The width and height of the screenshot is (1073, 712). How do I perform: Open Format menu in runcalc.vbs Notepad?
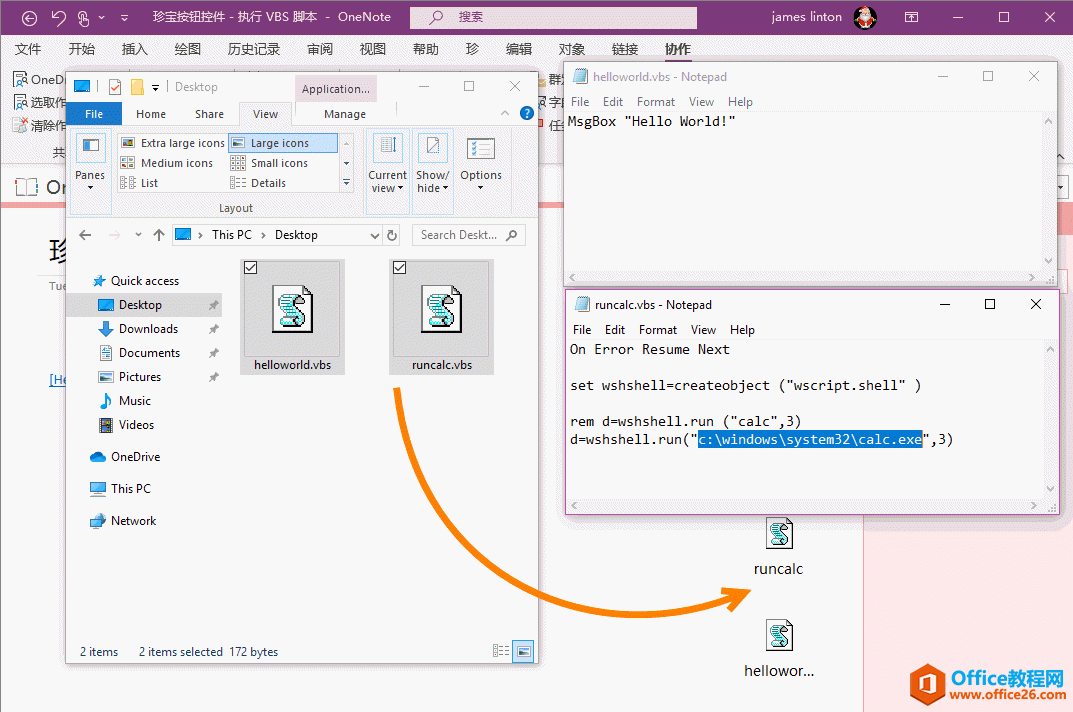pos(657,330)
